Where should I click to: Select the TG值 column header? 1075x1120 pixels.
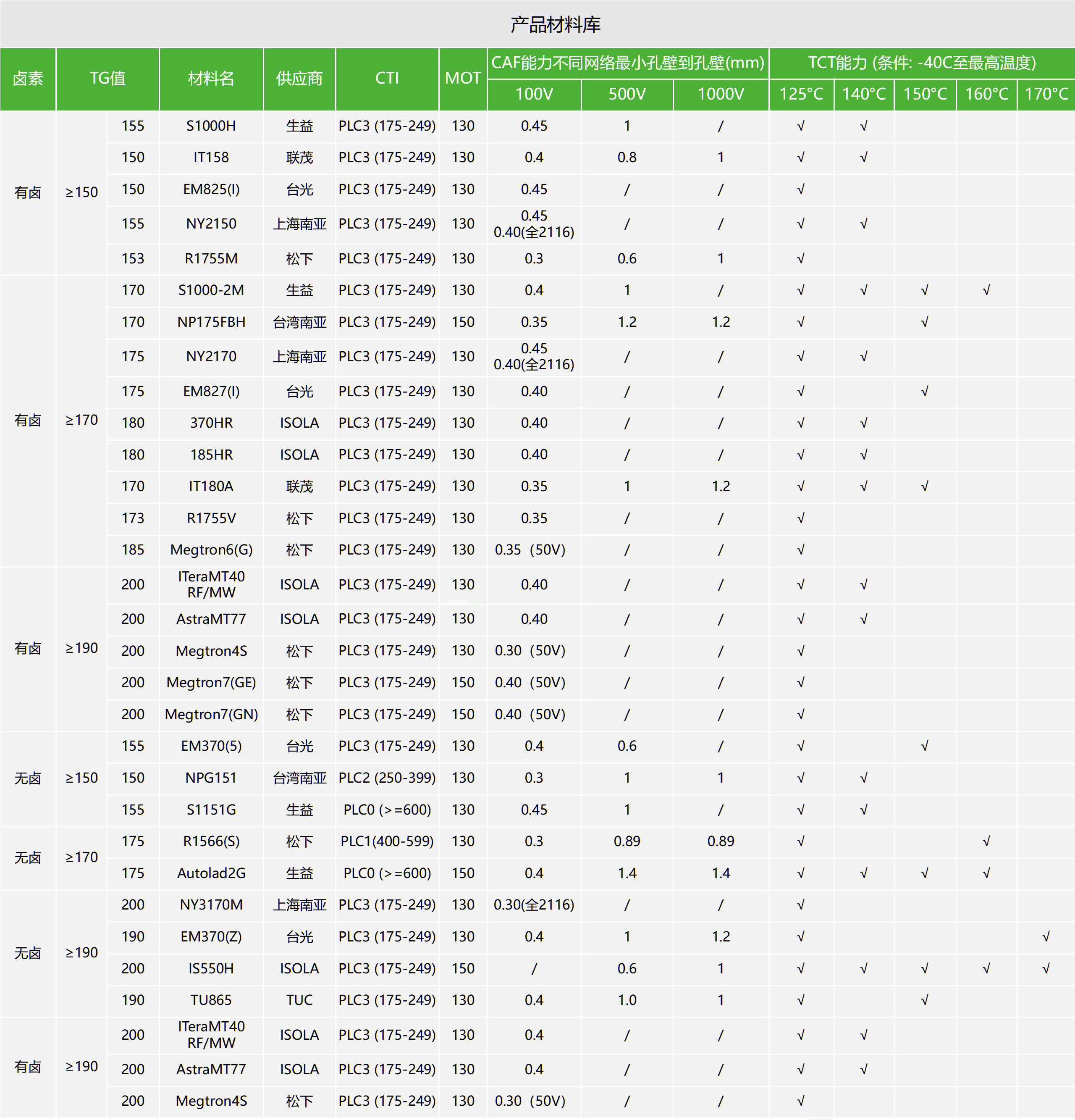pos(107,78)
